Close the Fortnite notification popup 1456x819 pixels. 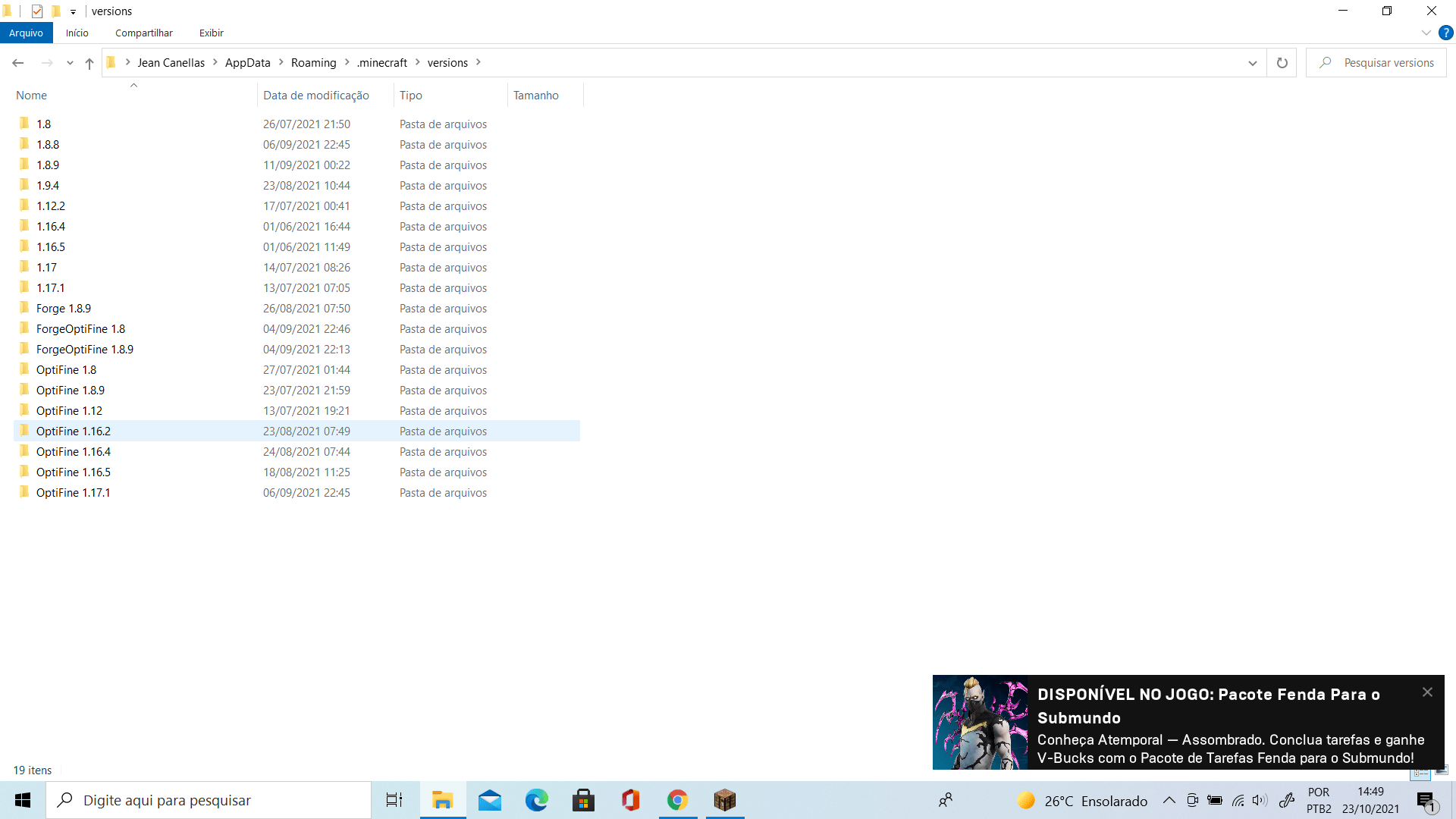click(1427, 692)
